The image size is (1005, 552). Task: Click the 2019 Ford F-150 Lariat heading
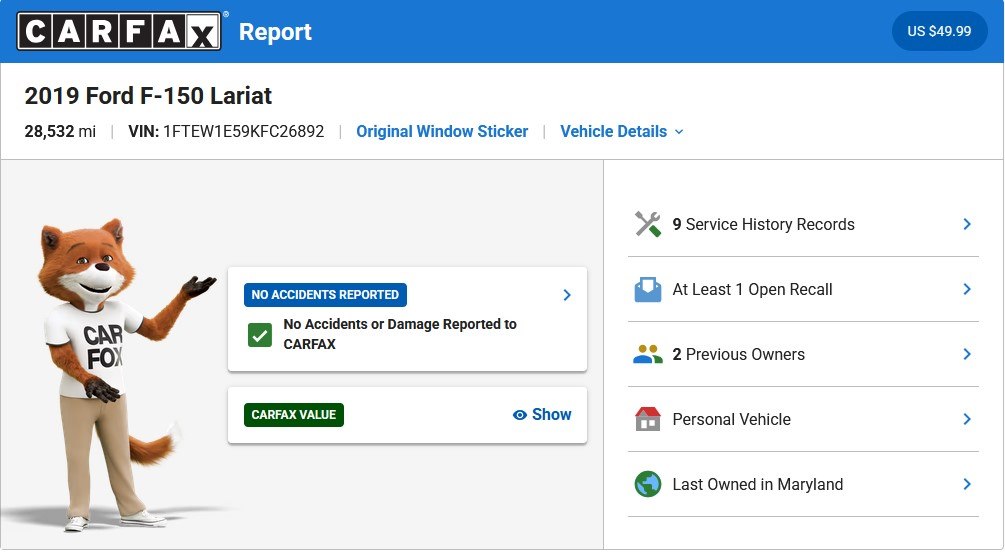tap(148, 96)
